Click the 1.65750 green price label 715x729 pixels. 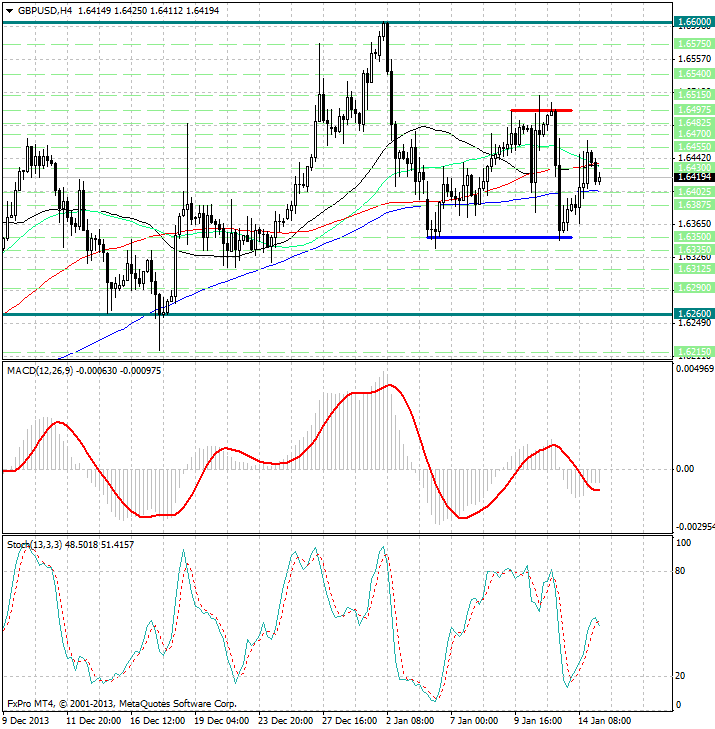click(x=694, y=43)
